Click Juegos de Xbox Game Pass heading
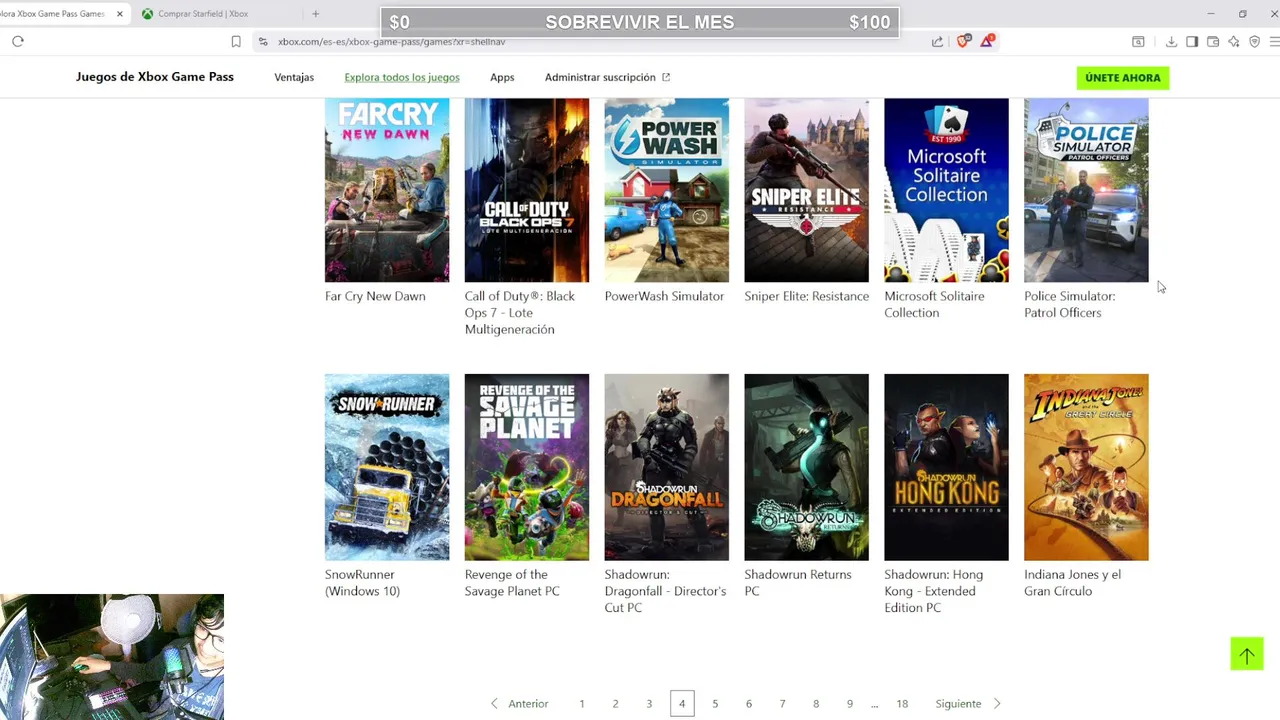Viewport: 1280px width, 720px height. (x=155, y=77)
